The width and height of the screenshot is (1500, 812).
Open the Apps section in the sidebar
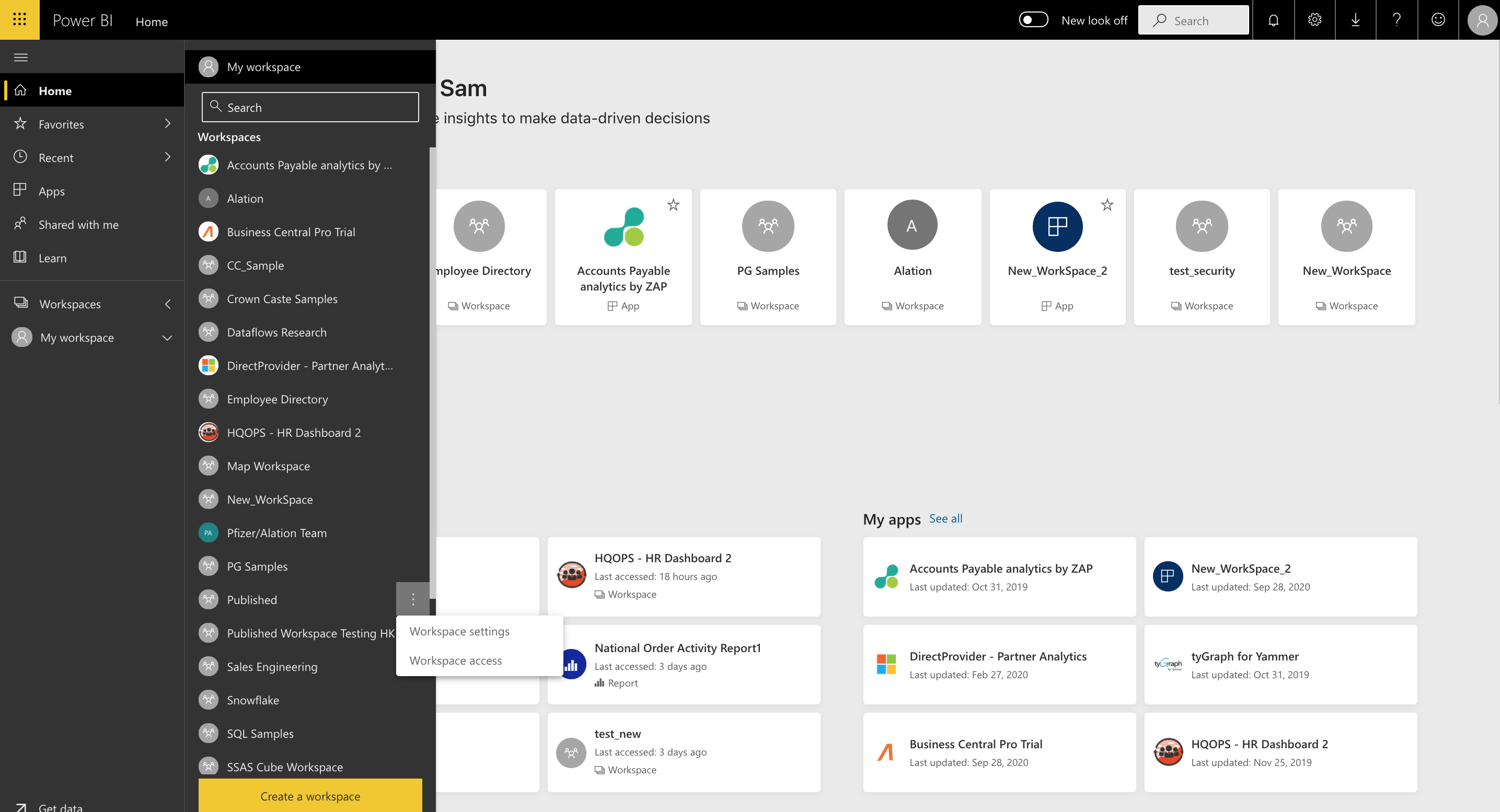tap(52, 191)
